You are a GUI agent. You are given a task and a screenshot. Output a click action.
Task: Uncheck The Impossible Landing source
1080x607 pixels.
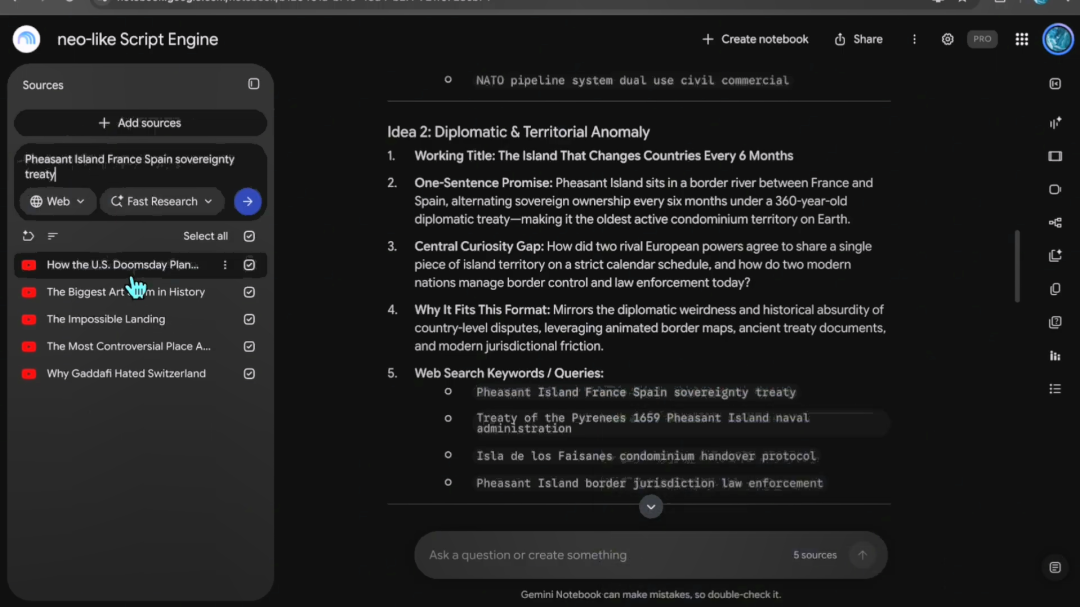tap(249, 319)
